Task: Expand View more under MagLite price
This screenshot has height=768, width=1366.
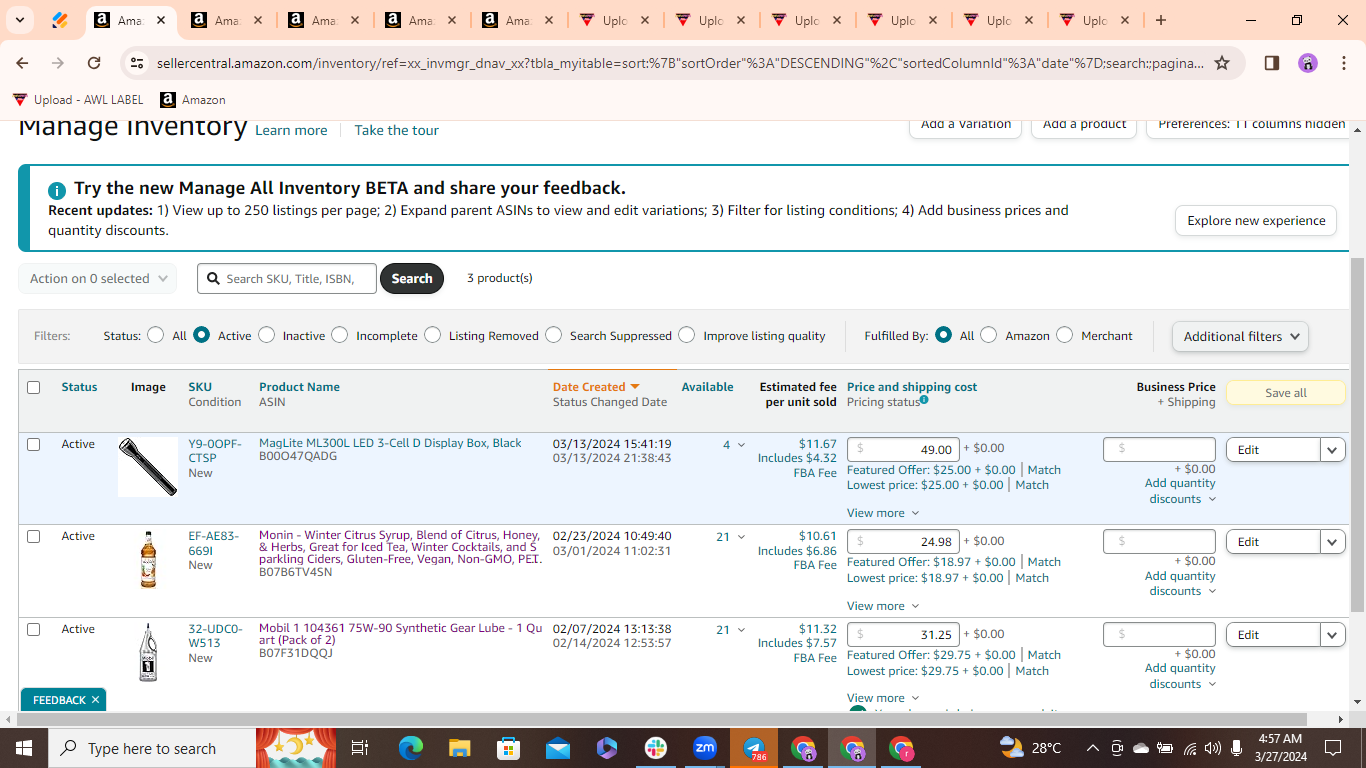Action: (x=883, y=513)
